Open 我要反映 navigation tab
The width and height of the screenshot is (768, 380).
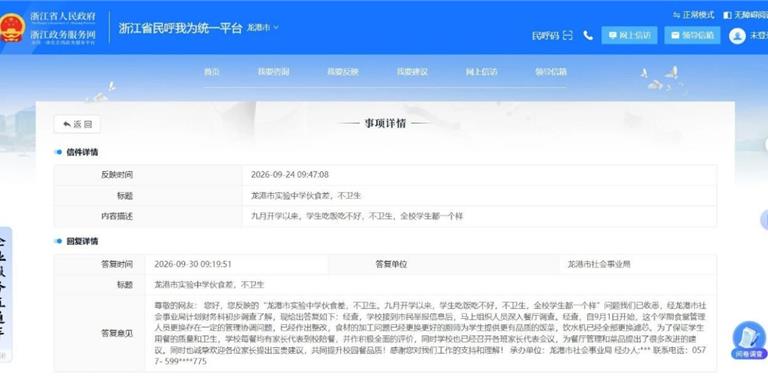(x=343, y=72)
